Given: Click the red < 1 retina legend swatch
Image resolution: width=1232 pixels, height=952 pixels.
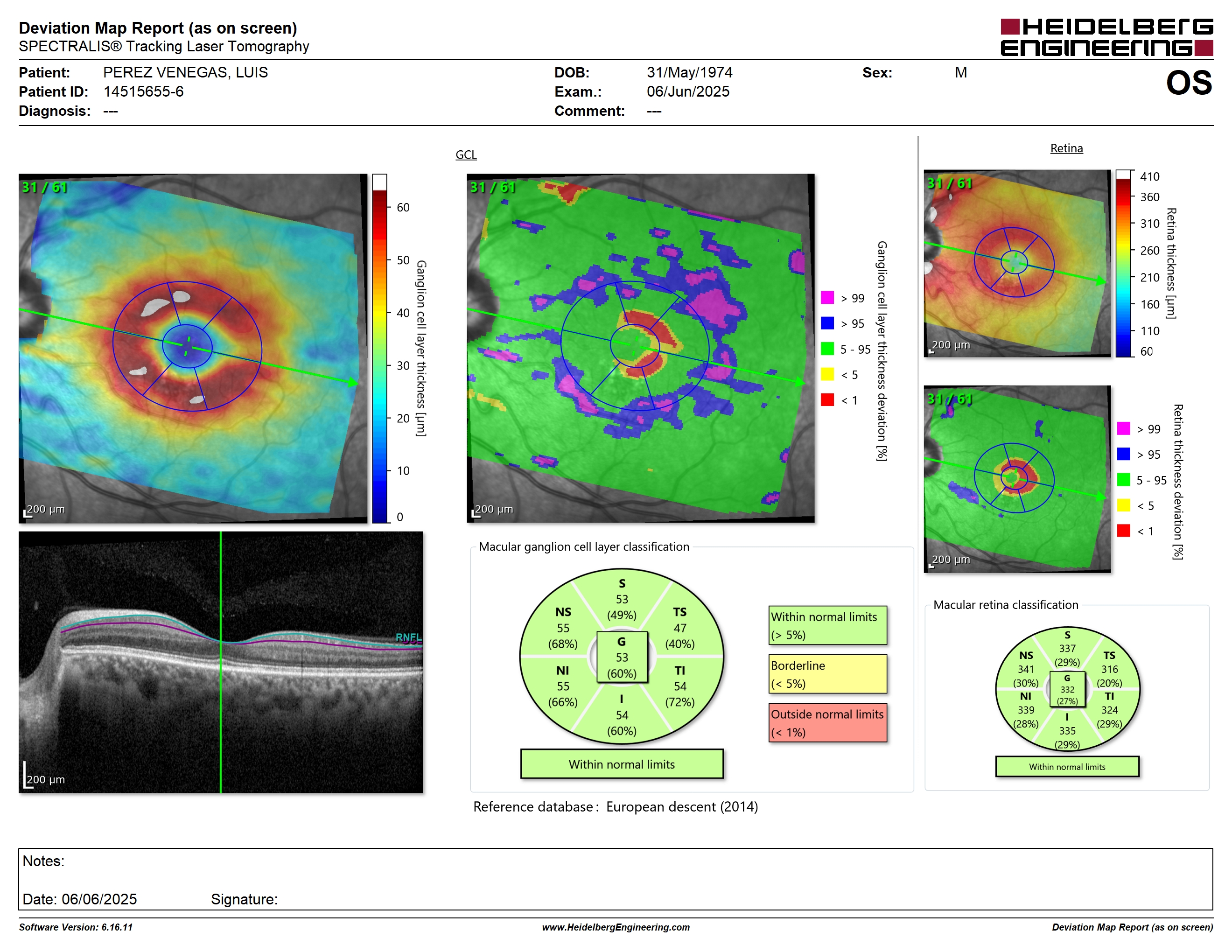Looking at the screenshot, I should tap(1123, 531).
